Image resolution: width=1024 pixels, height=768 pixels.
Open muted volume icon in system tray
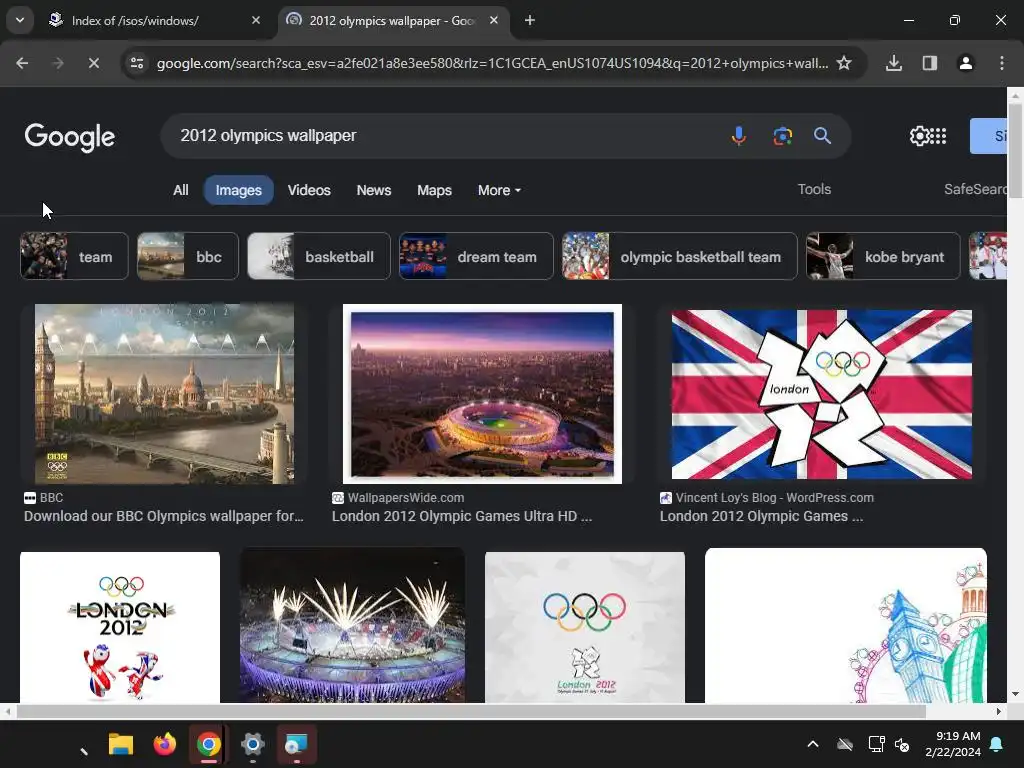pyautogui.click(x=902, y=744)
